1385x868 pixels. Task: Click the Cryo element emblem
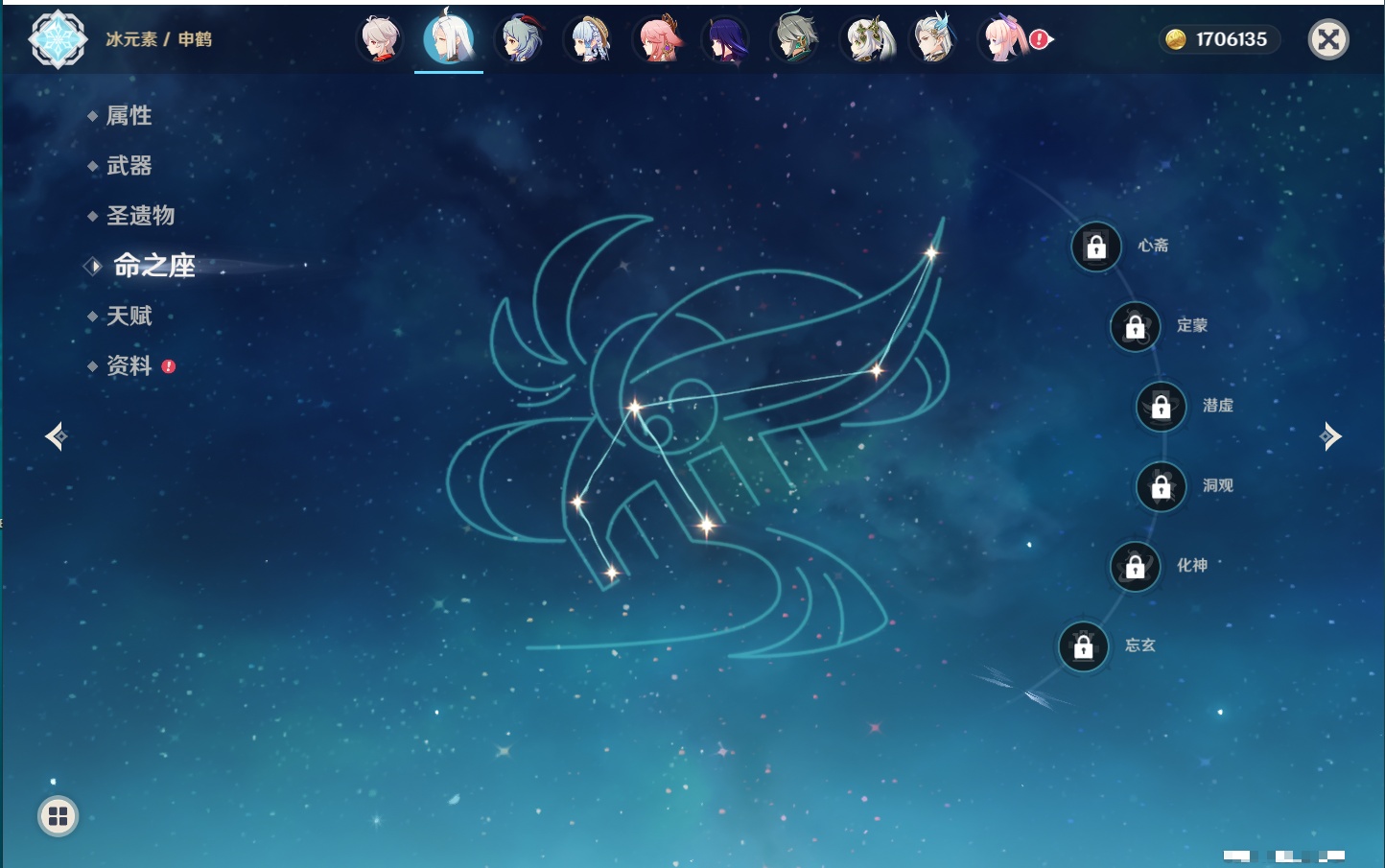(x=58, y=39)
